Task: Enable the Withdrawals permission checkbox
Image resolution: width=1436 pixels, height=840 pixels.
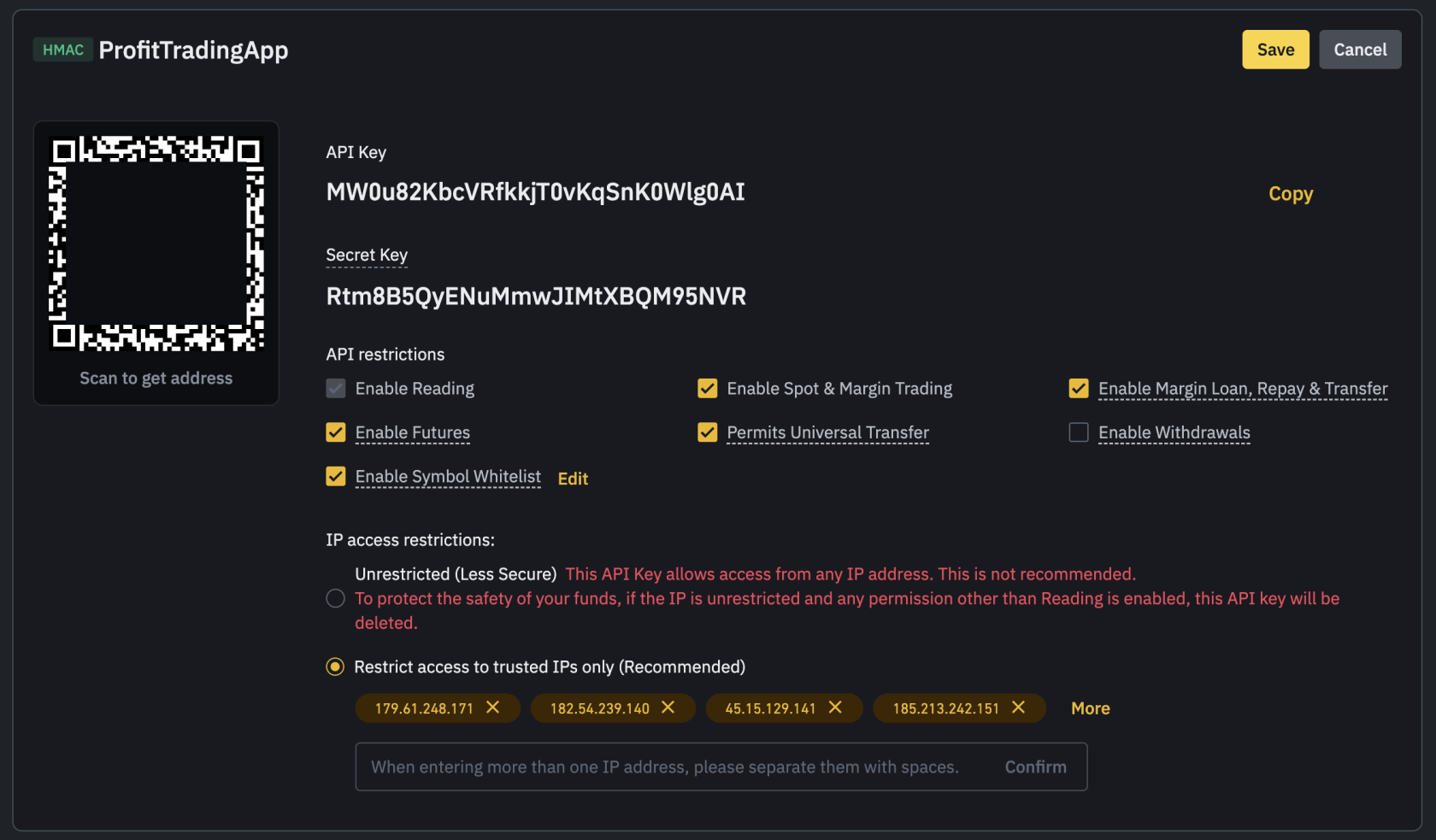Action: 1078,432
